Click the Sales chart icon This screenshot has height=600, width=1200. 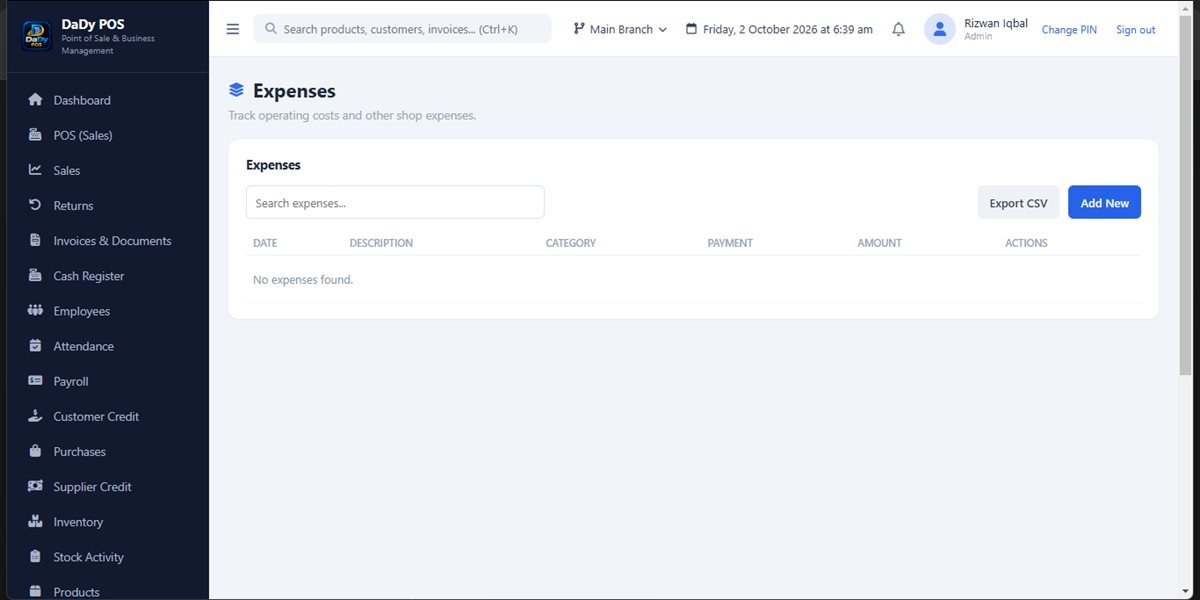(36, 170)
